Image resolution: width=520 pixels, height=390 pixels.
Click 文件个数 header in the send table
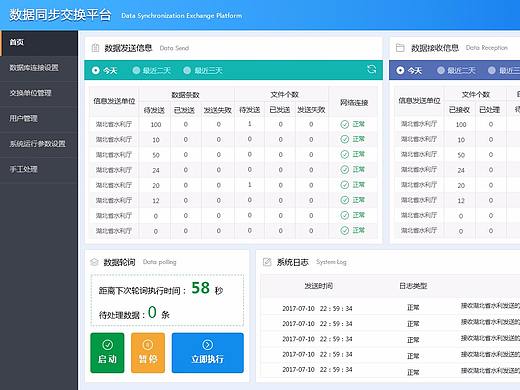tap(284, 95)
